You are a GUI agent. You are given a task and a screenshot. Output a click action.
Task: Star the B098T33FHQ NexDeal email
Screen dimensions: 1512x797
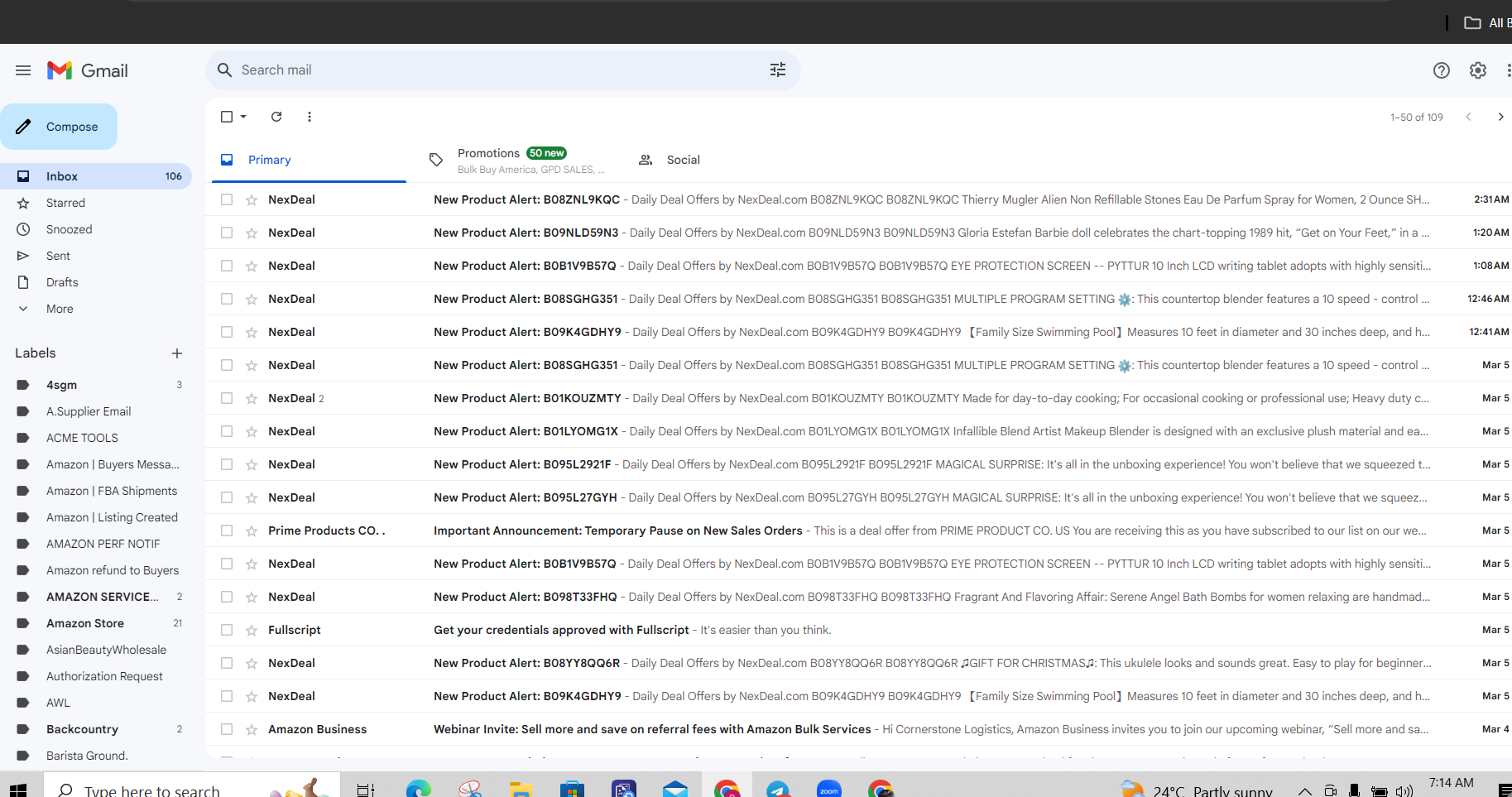[252, 597]
